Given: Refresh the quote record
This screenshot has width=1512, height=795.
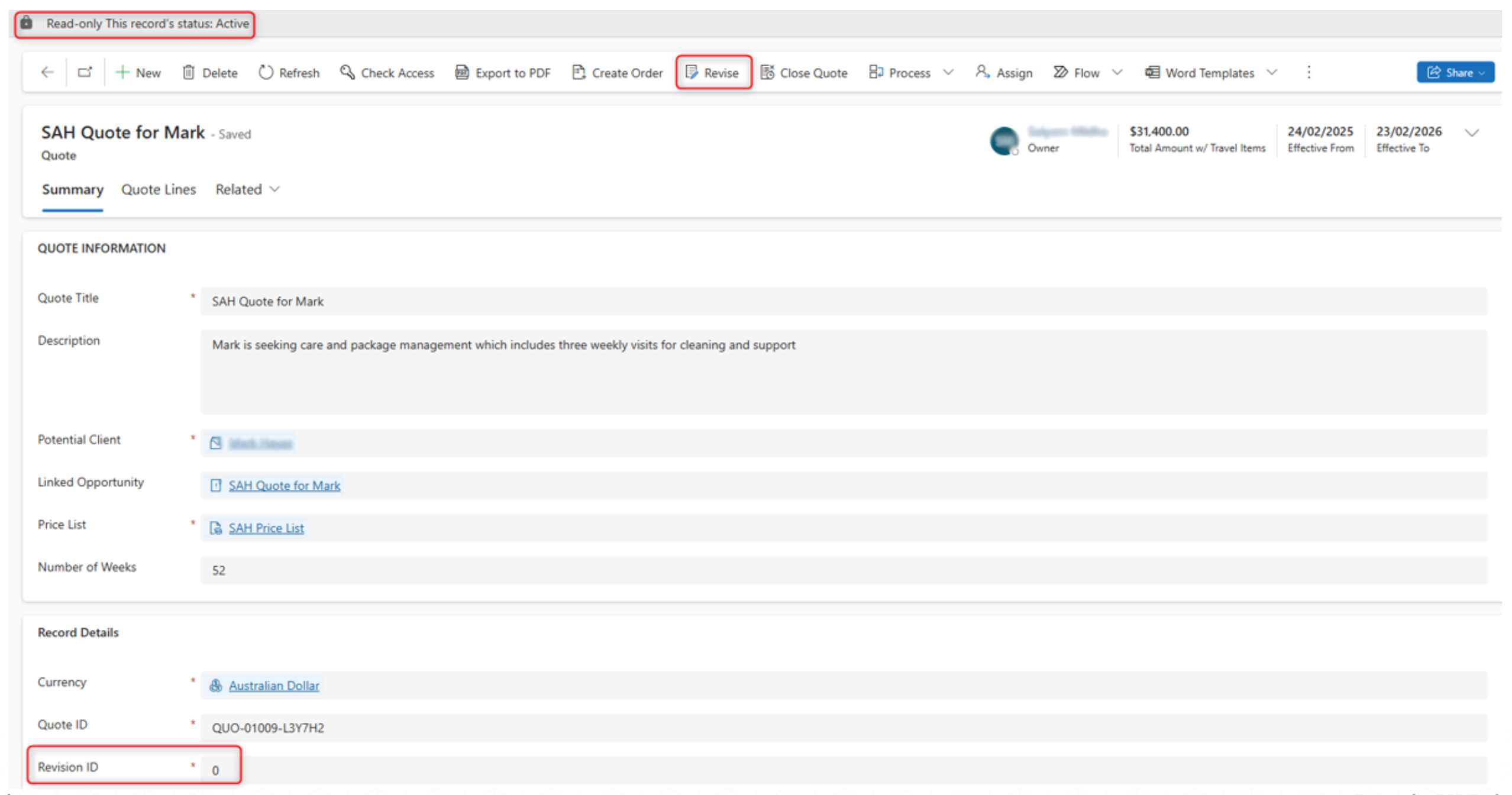Looking at the screenshot, I should [x=289, y=72].
